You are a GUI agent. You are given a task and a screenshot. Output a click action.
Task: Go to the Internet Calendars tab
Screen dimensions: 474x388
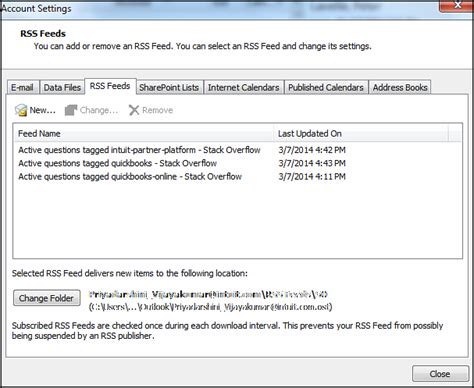(x=244, y=87)
